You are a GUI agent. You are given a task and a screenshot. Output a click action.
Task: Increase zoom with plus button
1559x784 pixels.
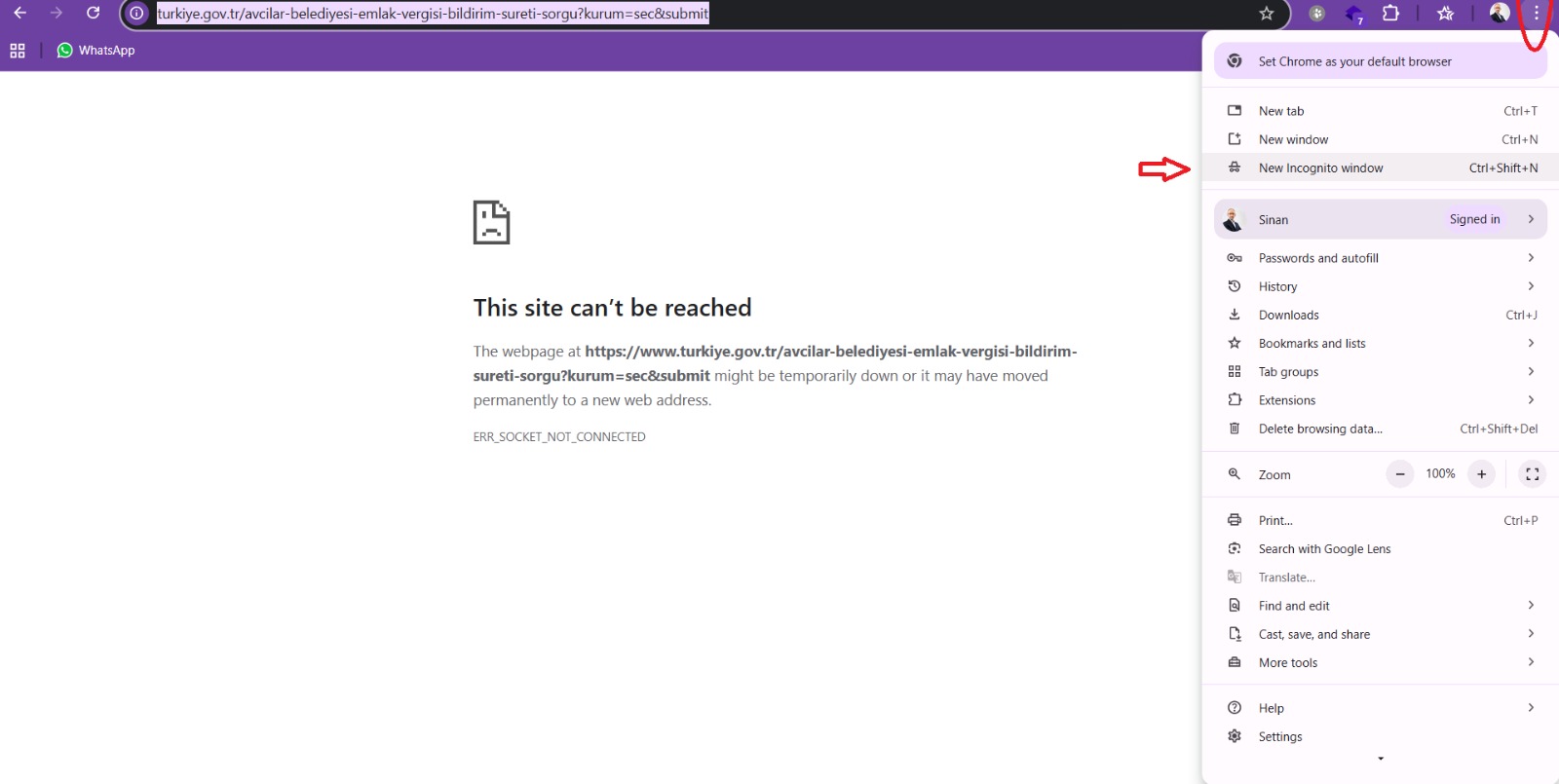point(1481,474)
